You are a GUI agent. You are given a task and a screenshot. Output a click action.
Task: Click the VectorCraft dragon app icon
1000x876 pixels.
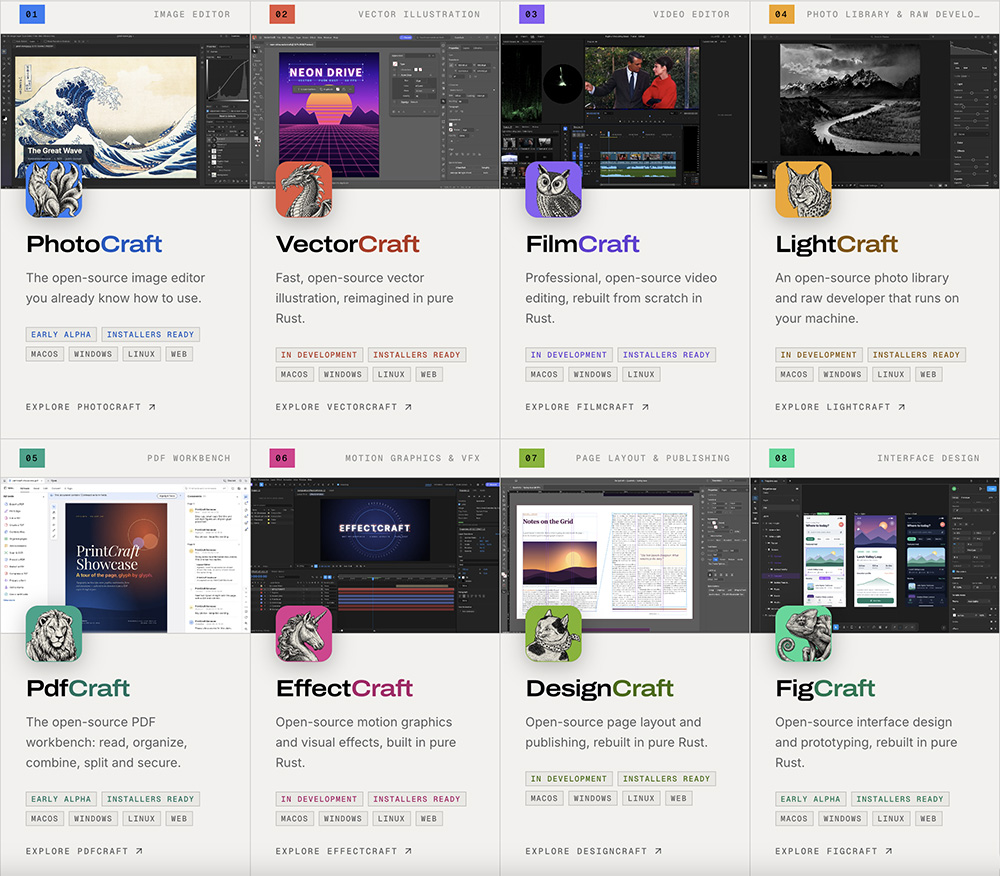pos(304,189)
